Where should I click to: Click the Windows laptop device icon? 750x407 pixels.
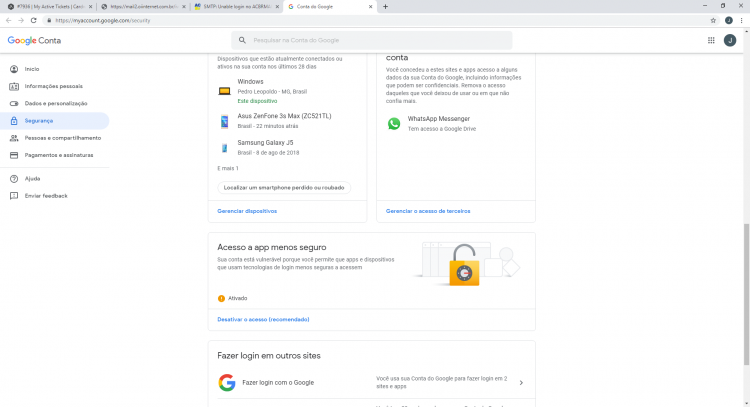224,91
